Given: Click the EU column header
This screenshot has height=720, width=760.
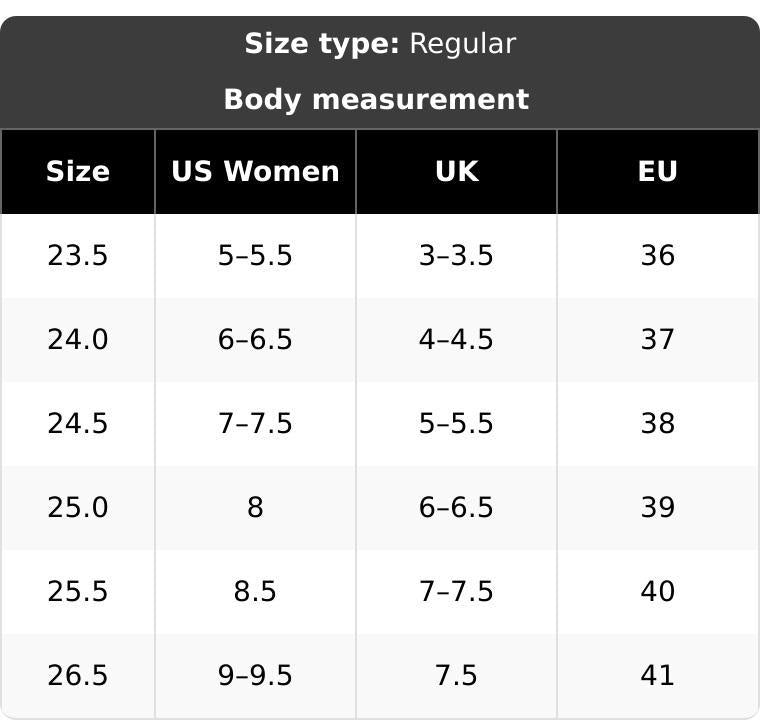Looking at the screenshot, I should point(658,171).
